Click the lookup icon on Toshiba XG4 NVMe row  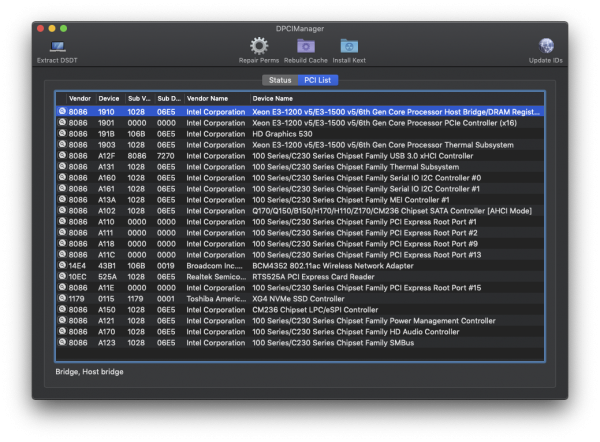tap(62, 298)
